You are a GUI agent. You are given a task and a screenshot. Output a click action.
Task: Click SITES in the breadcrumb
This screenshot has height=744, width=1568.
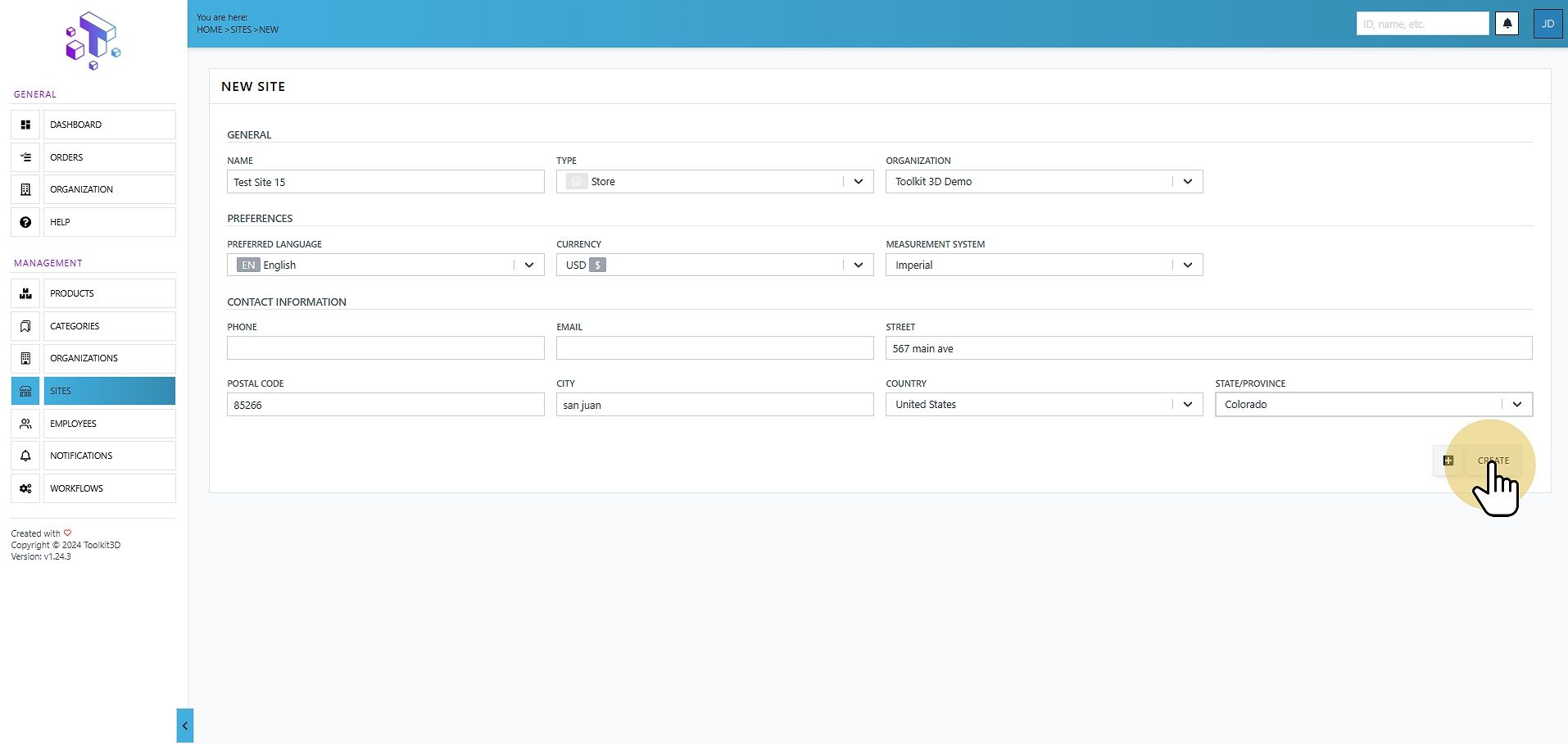241,29
